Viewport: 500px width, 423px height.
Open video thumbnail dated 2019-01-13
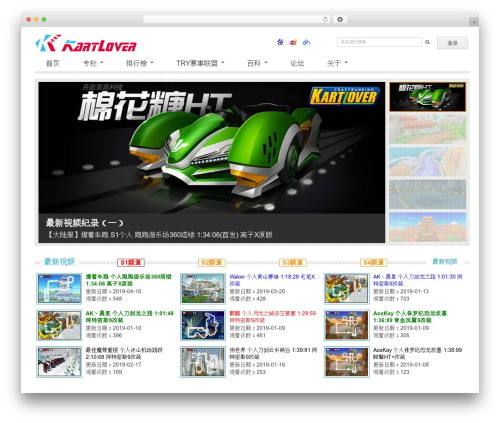pos(347,289)
